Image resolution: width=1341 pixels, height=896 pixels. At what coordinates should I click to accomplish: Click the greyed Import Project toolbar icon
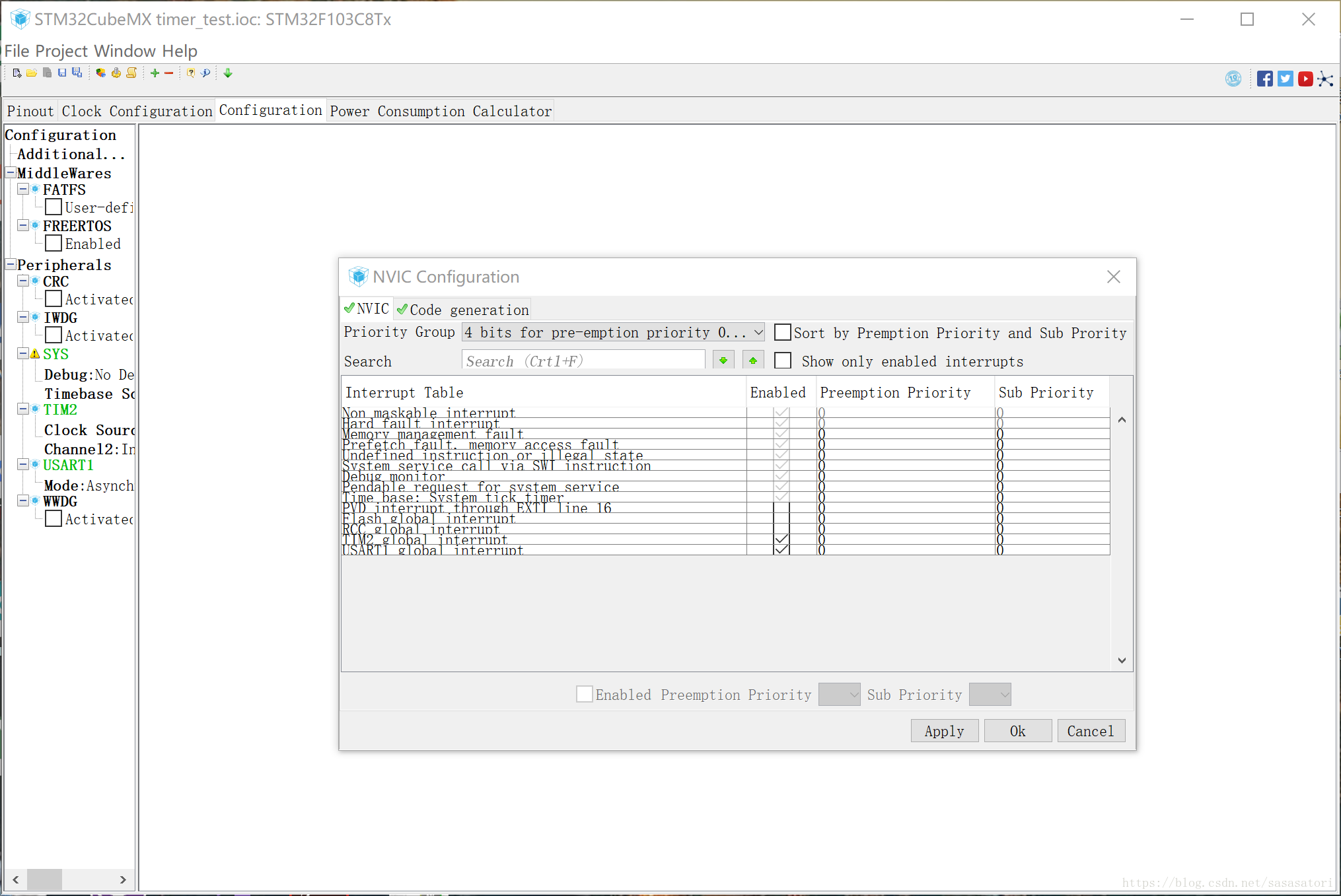(x=47, y=73)
